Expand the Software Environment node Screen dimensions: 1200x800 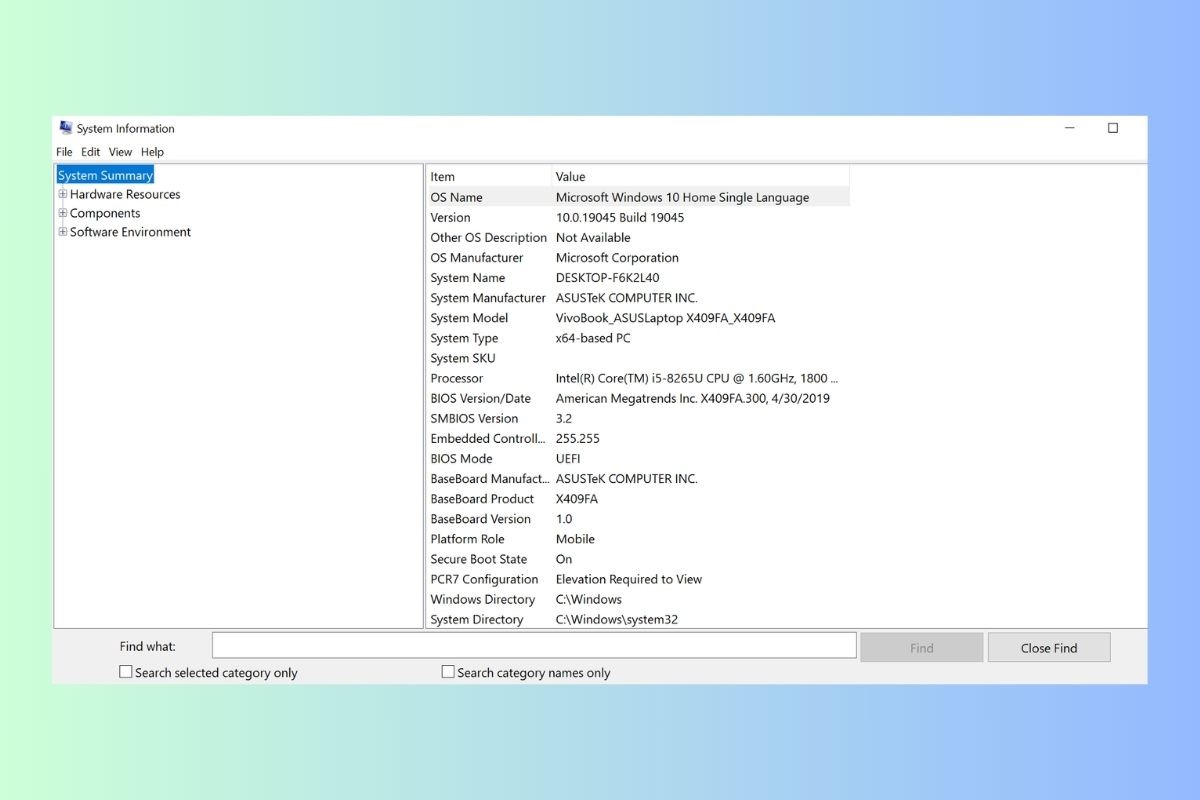63,232
